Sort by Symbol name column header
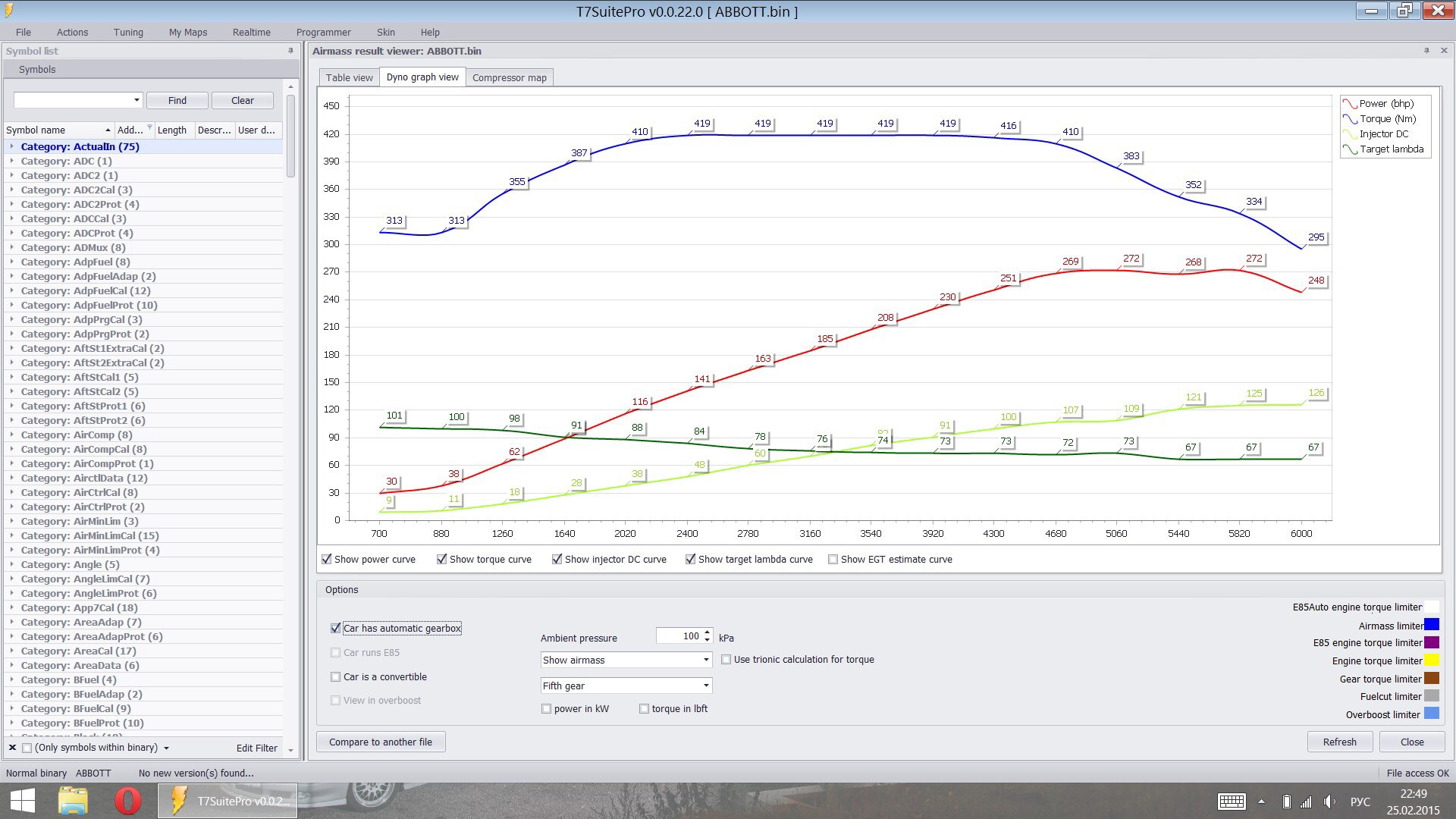The image size is (1456, 819). 58,130
